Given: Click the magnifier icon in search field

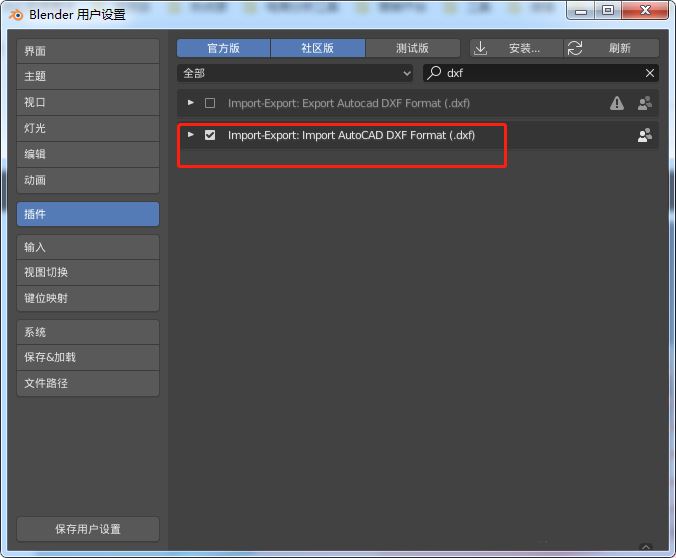Looking at the screenshot, I should pyautogui.click(x=434, y=73).
